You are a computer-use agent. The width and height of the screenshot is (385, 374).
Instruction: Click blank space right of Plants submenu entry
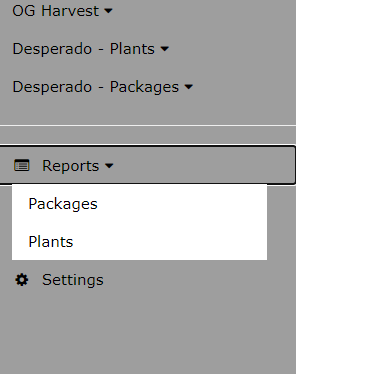tap(170, 242)
